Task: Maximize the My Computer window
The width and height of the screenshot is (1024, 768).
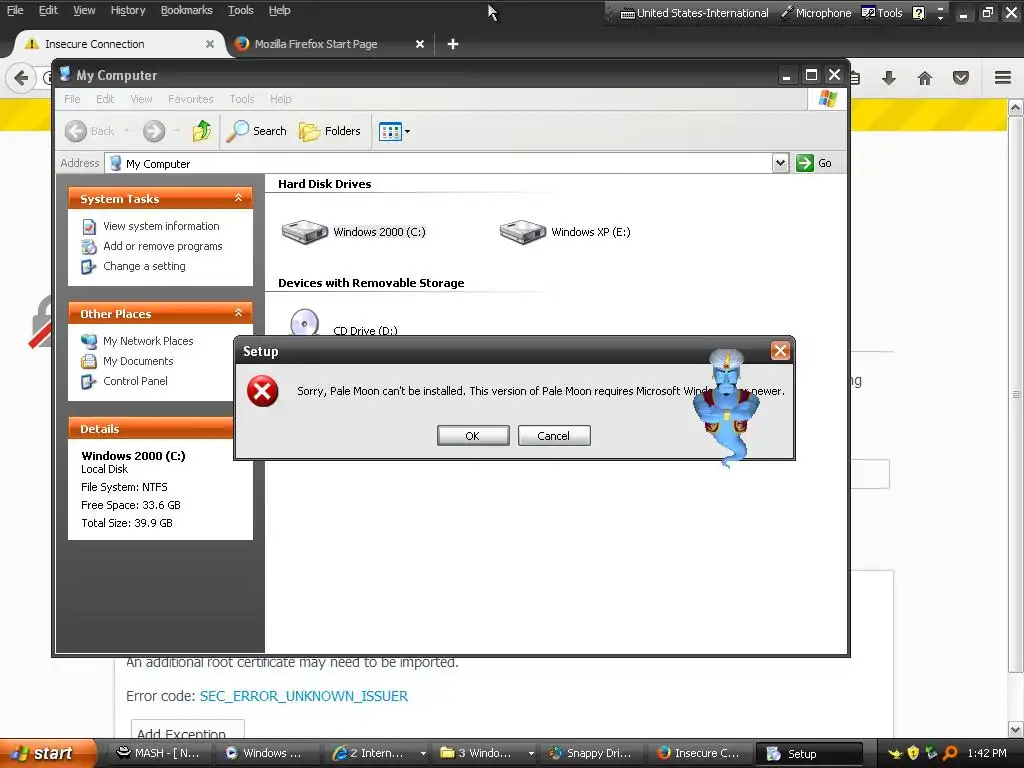Action: click(811, 75)
